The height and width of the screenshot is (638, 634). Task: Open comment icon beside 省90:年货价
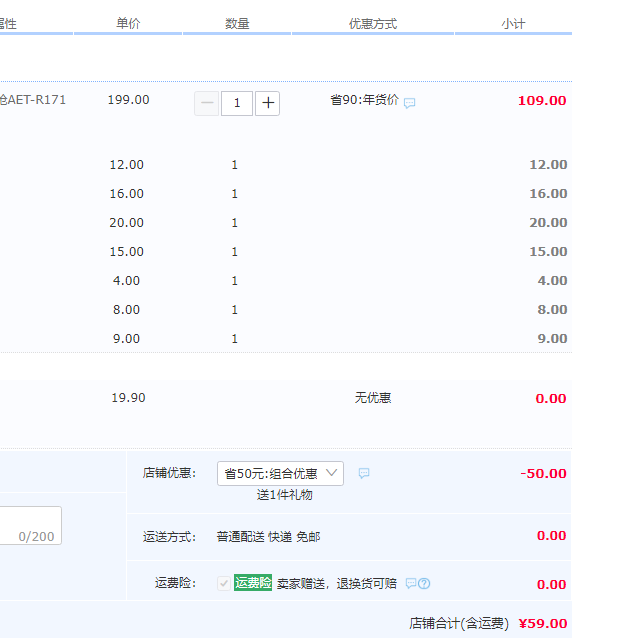tap(410, 103)
